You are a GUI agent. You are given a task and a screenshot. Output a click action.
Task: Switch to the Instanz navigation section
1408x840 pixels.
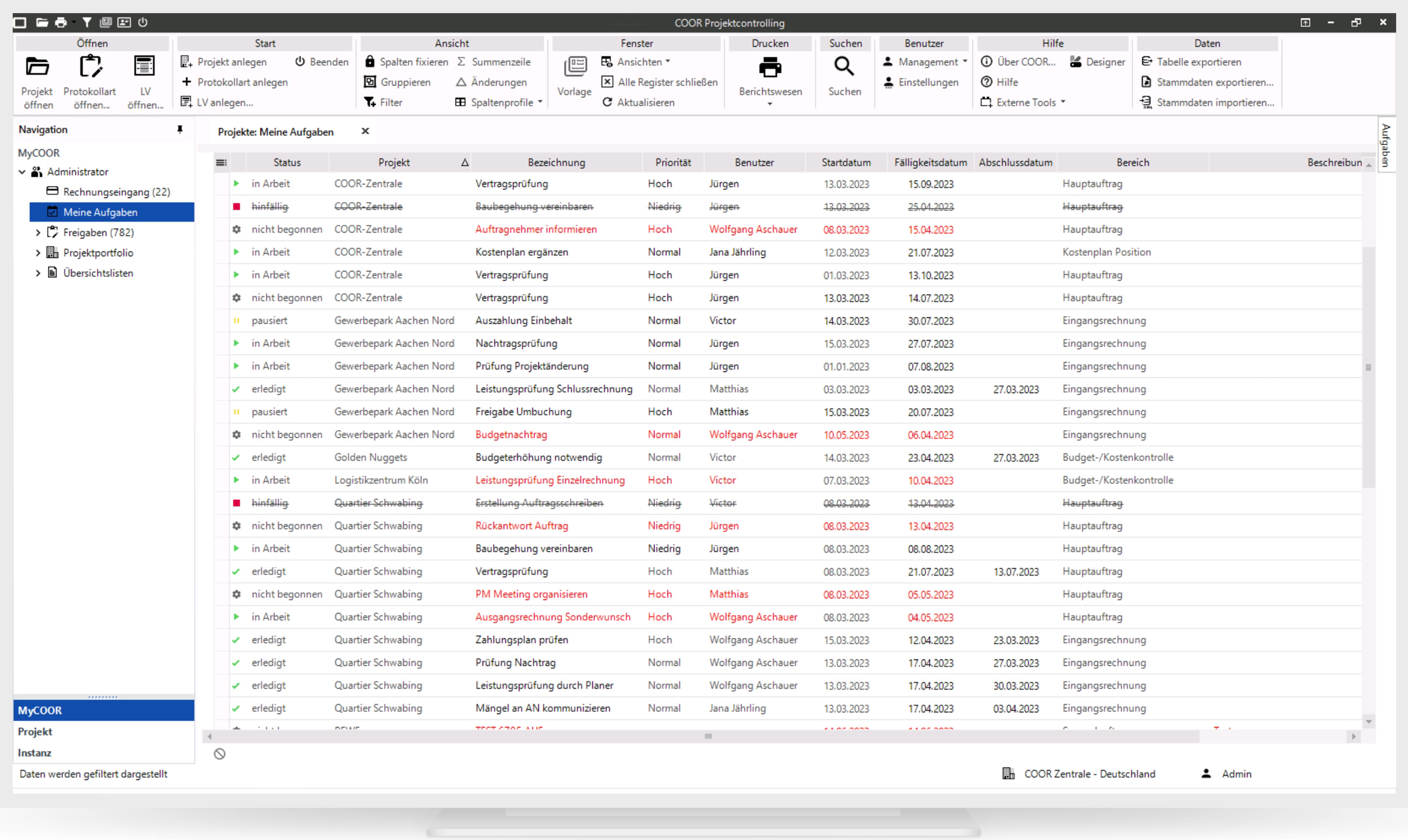click(x=104, y=753)
